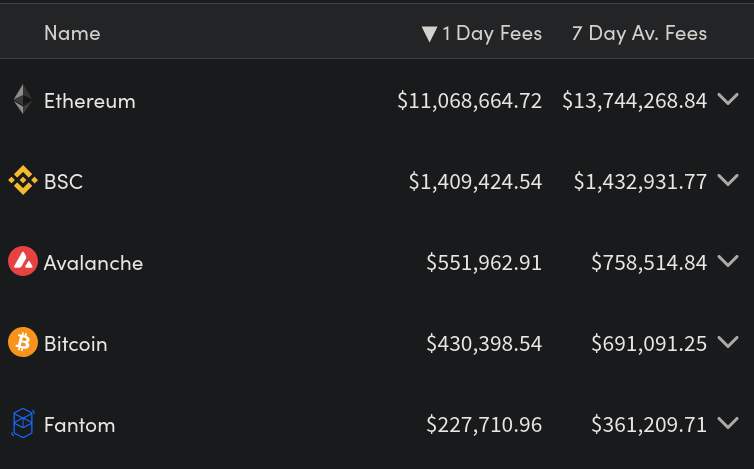The image size is (754, 469).
Task: Open the Ethereum name link
Action: tap(90, 101)
